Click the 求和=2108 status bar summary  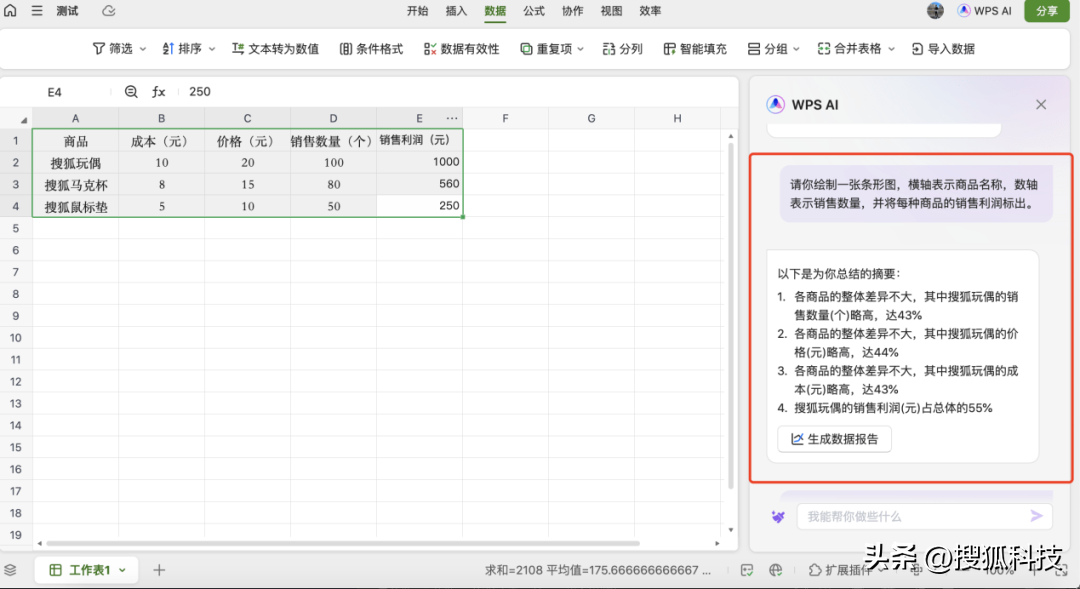598,570
